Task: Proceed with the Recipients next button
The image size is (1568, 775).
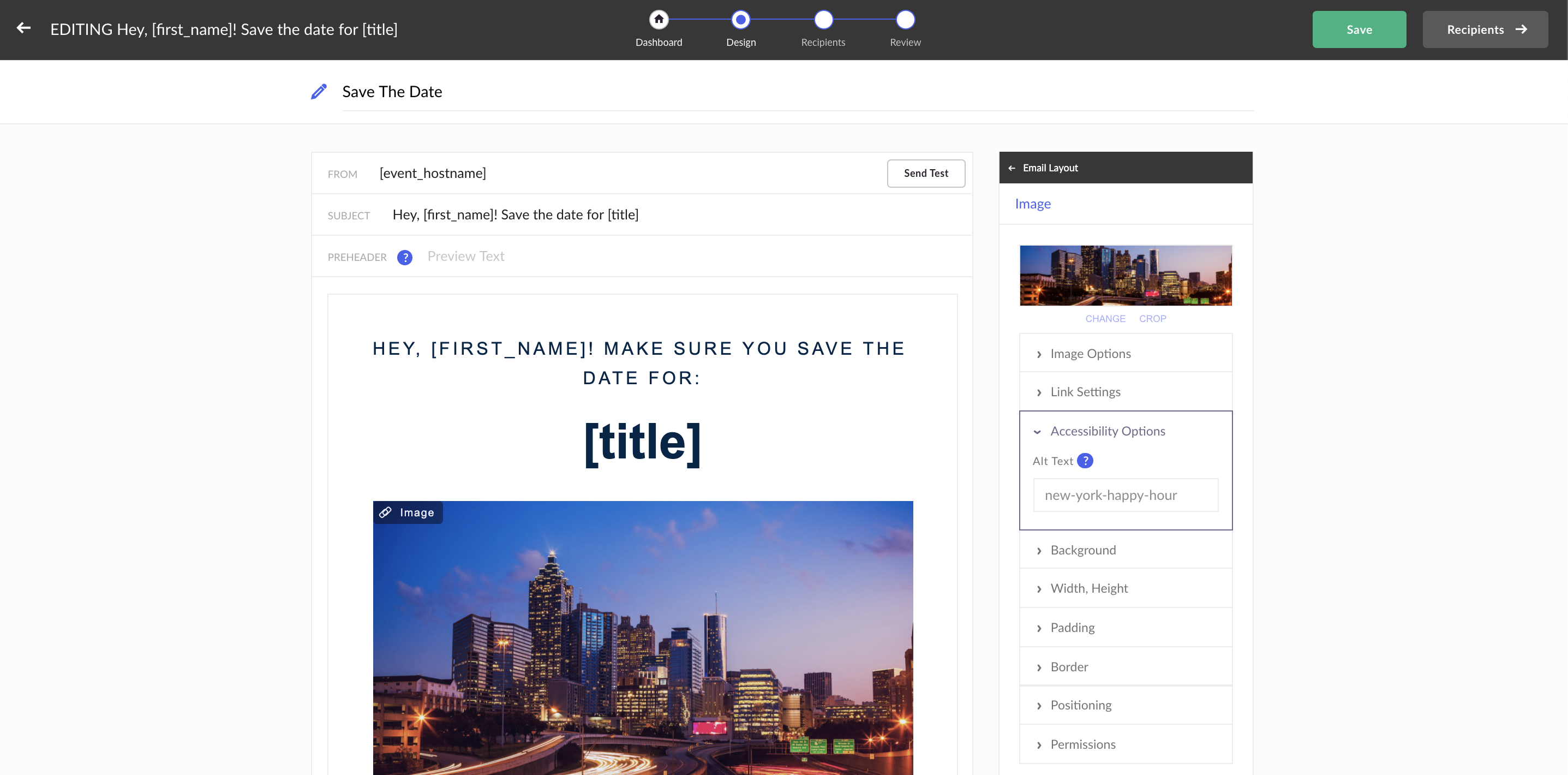Action: 1485,29
